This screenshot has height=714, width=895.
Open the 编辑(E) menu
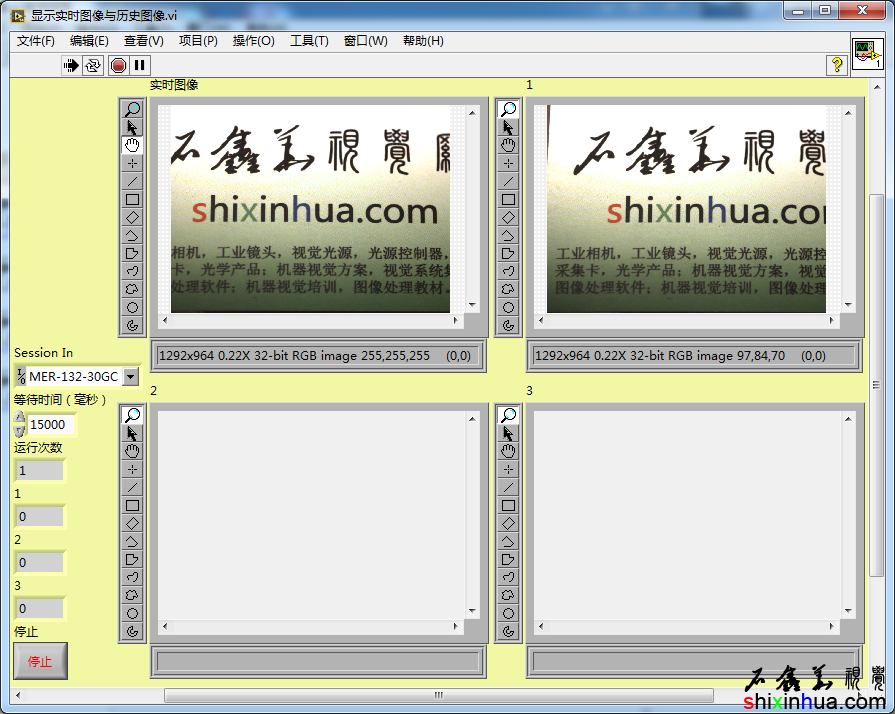pos(89,41)
